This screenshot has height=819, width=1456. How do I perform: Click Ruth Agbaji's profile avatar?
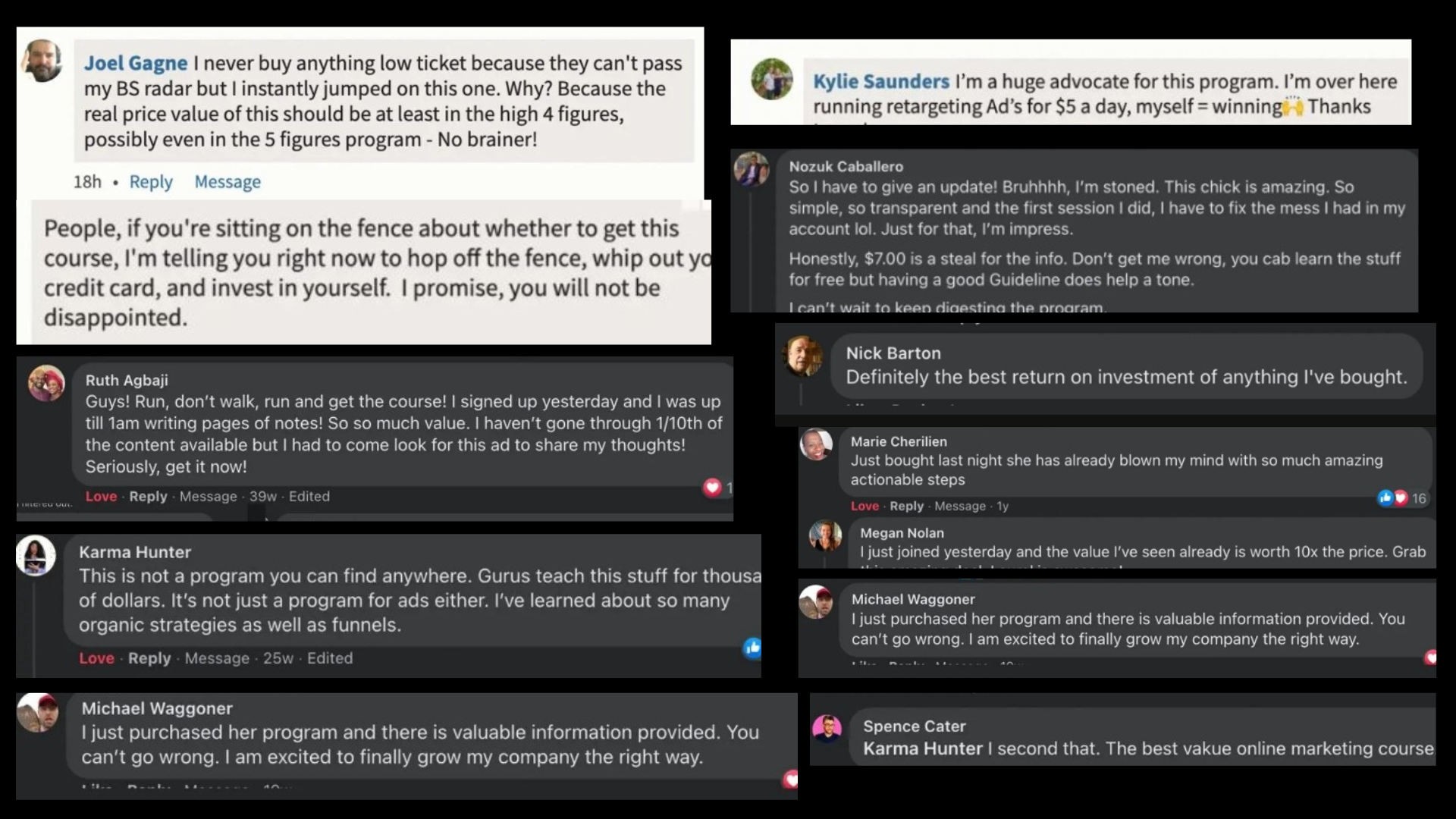46,383
